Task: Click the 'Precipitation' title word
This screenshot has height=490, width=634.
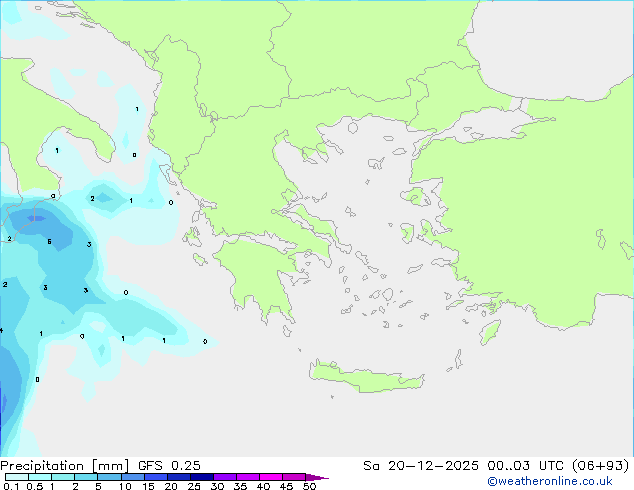Action: 42,466
